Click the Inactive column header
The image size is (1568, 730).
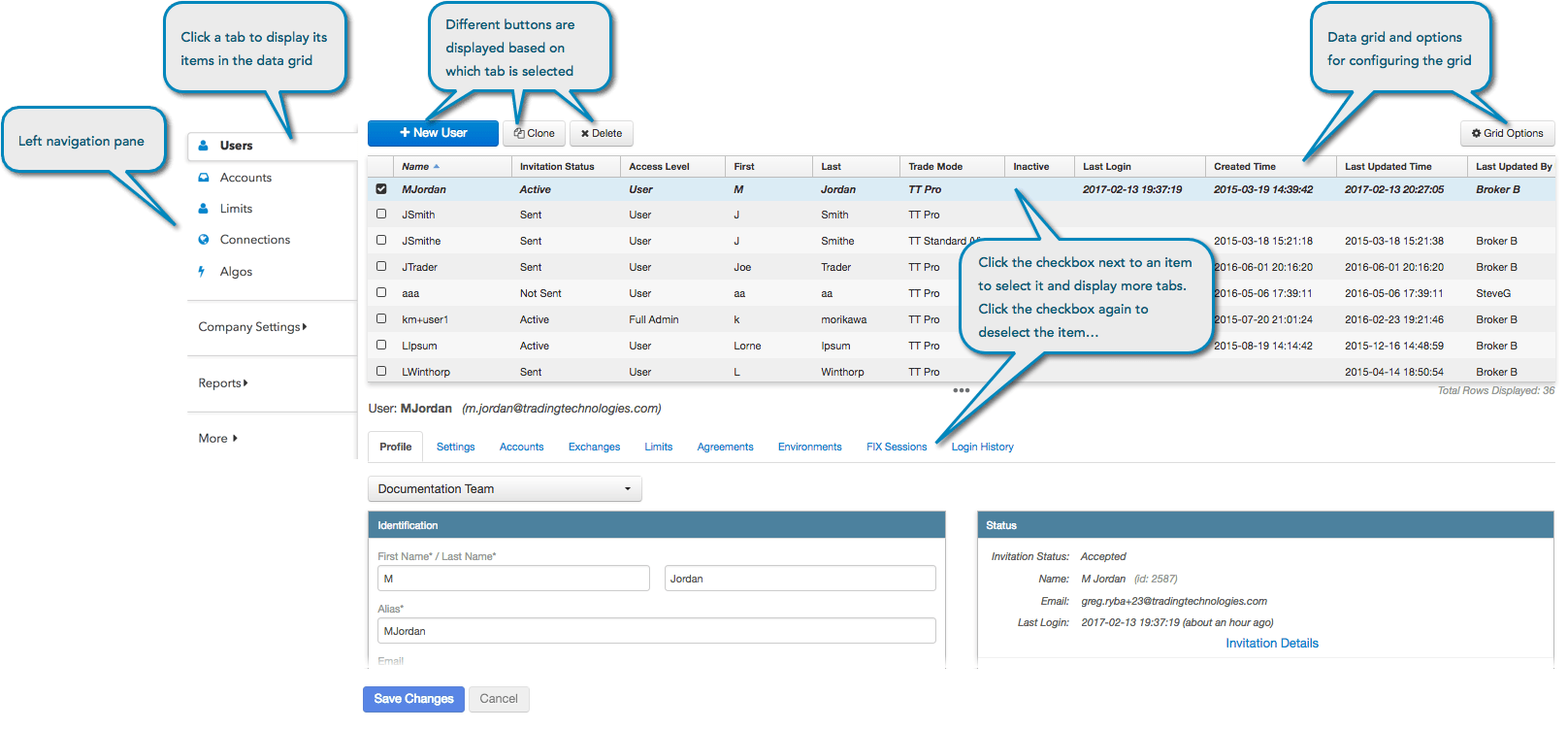pos(1031,167)
